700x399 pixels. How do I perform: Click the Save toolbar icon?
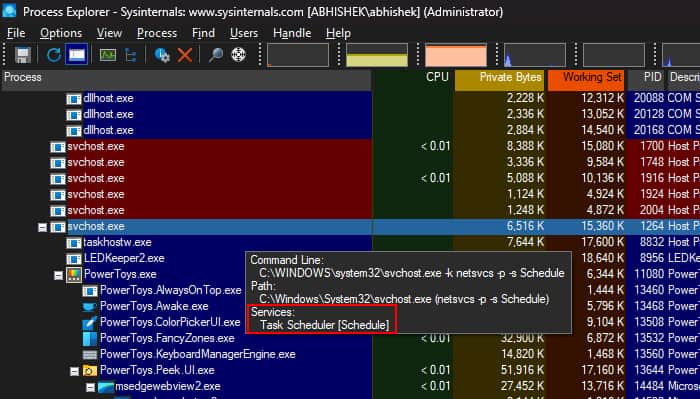pos(23,55)
